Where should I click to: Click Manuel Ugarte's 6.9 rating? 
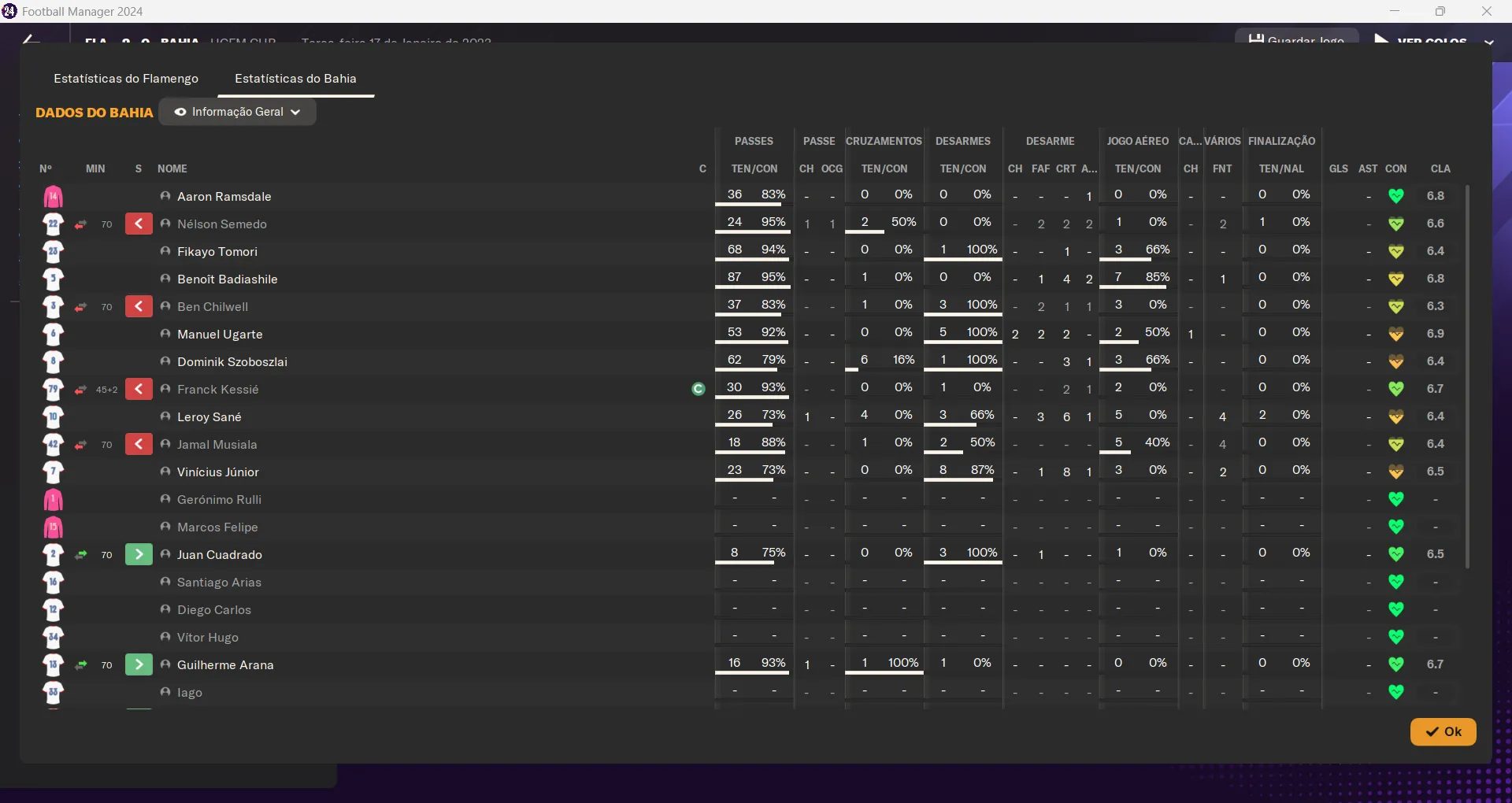(x=1435, y=334)
